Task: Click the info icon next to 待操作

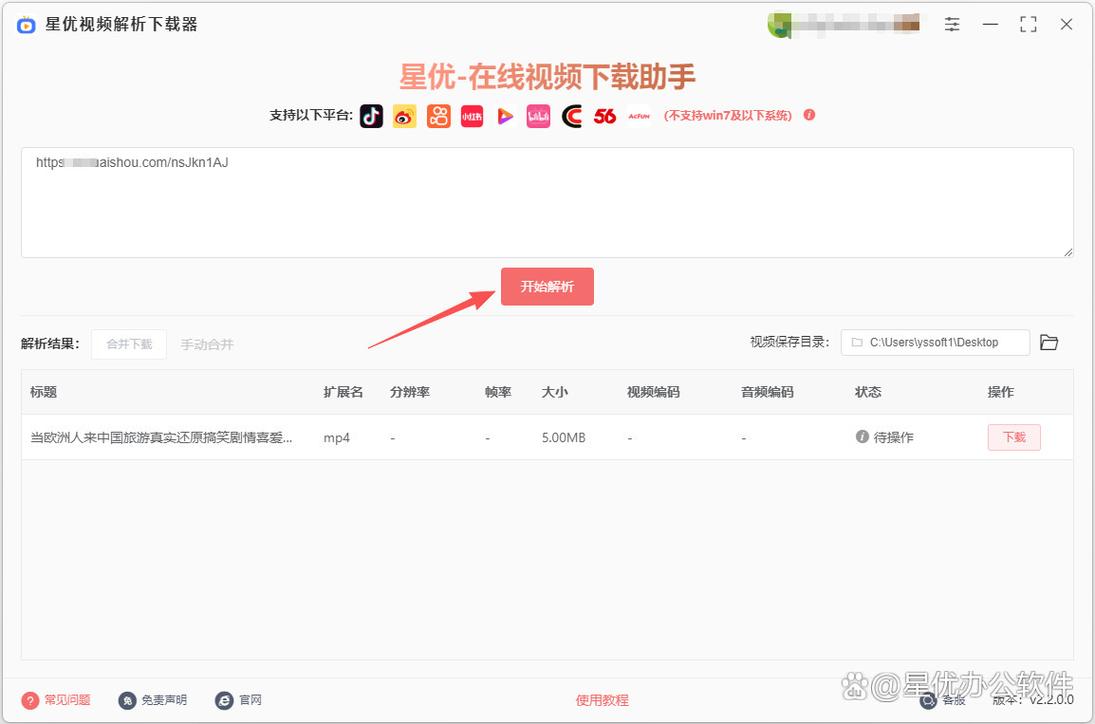Action: pos(862,436)
